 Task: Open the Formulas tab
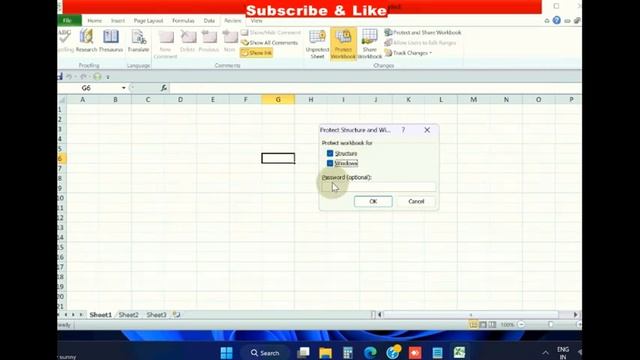coord(183,20)
